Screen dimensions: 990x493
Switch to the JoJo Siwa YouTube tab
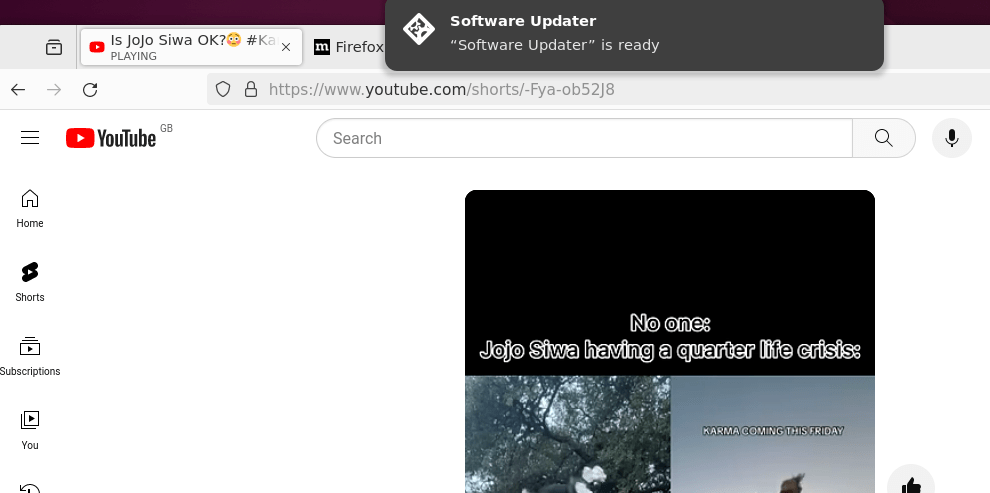[191, 47]
